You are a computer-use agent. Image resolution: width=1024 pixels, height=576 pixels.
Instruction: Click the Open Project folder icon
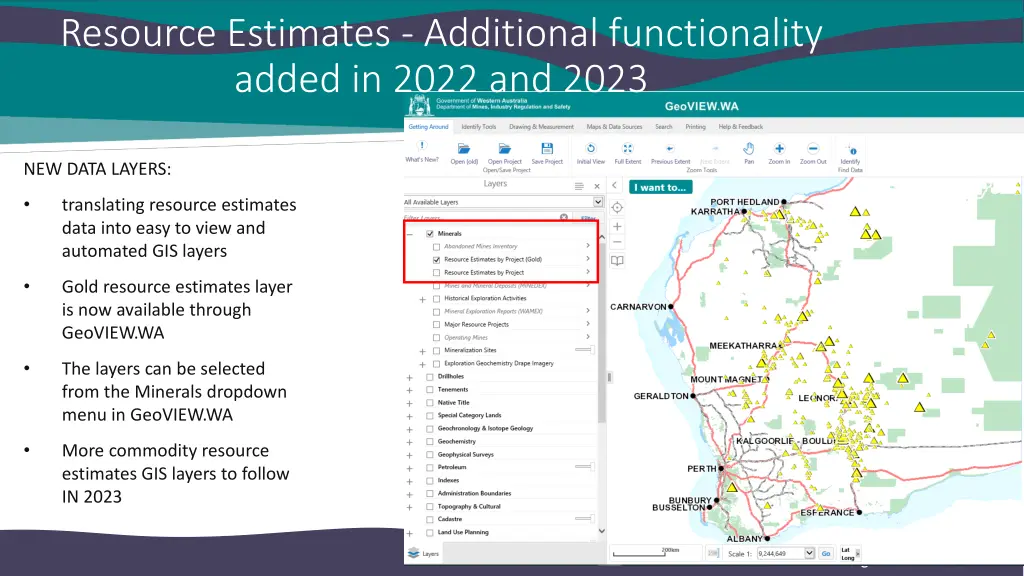[x=504, y=149]
